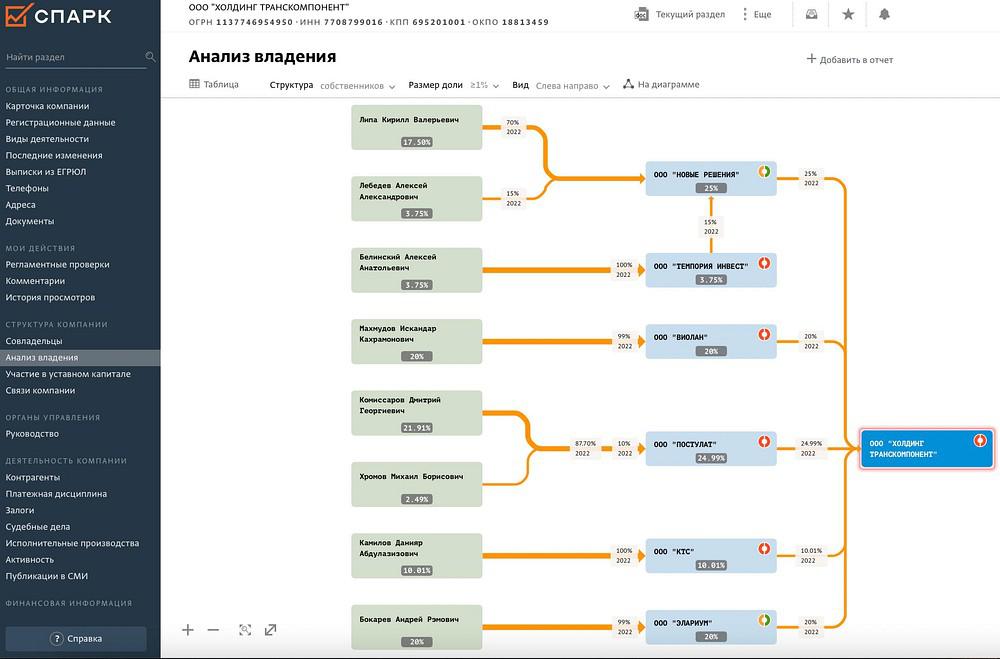Click Добавить в отчет button
This screenshot has height=659, width=1000.
click(x=849, y=59)
